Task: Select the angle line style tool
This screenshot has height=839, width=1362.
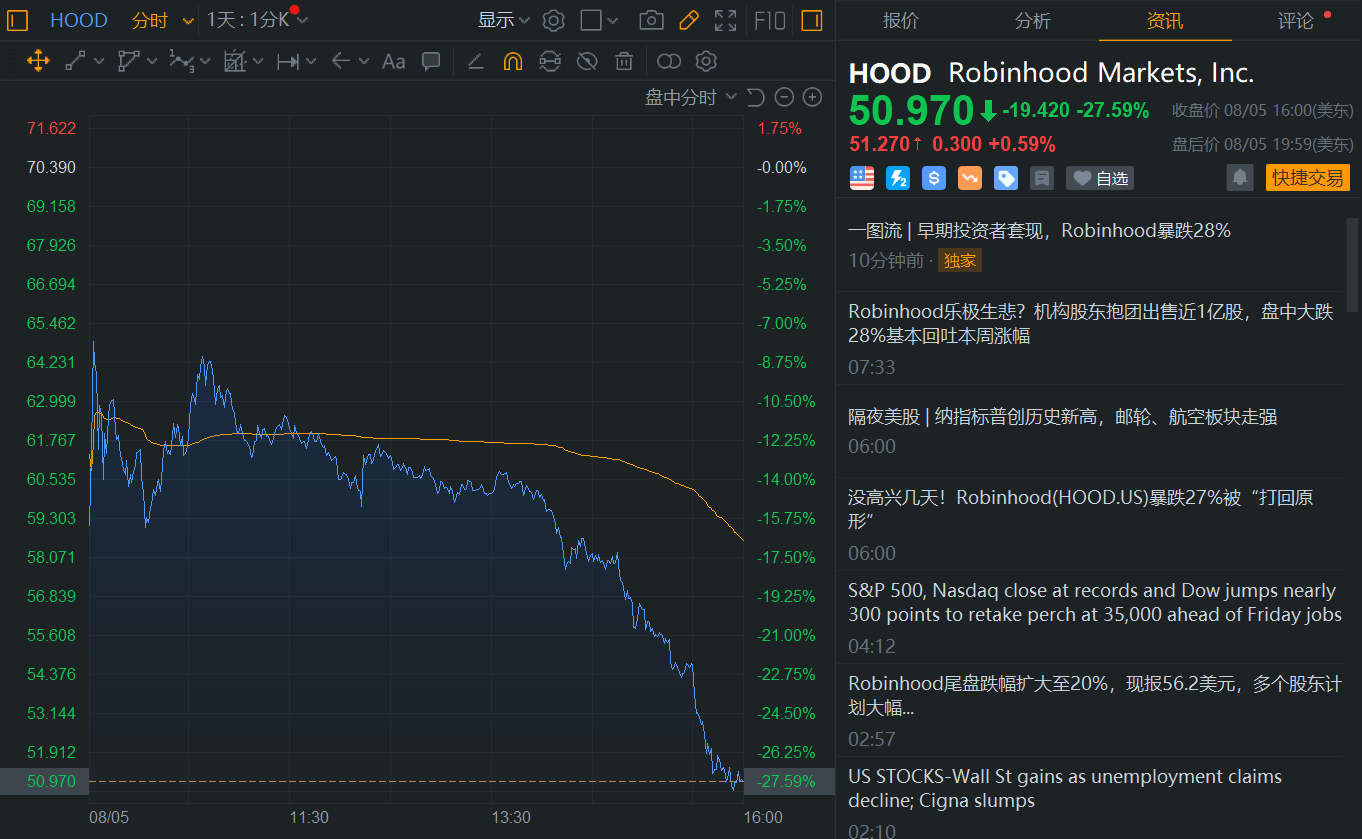Action: pyautogui.click(x=476, y=61)
